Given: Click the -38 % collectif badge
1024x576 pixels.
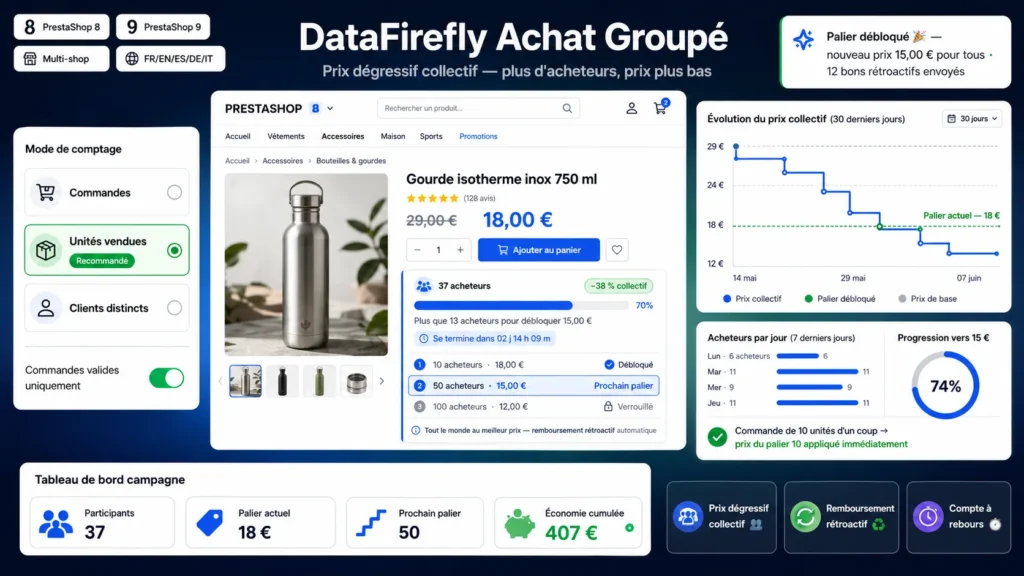Looking at the screenshot, I should (x=618, y=286).
